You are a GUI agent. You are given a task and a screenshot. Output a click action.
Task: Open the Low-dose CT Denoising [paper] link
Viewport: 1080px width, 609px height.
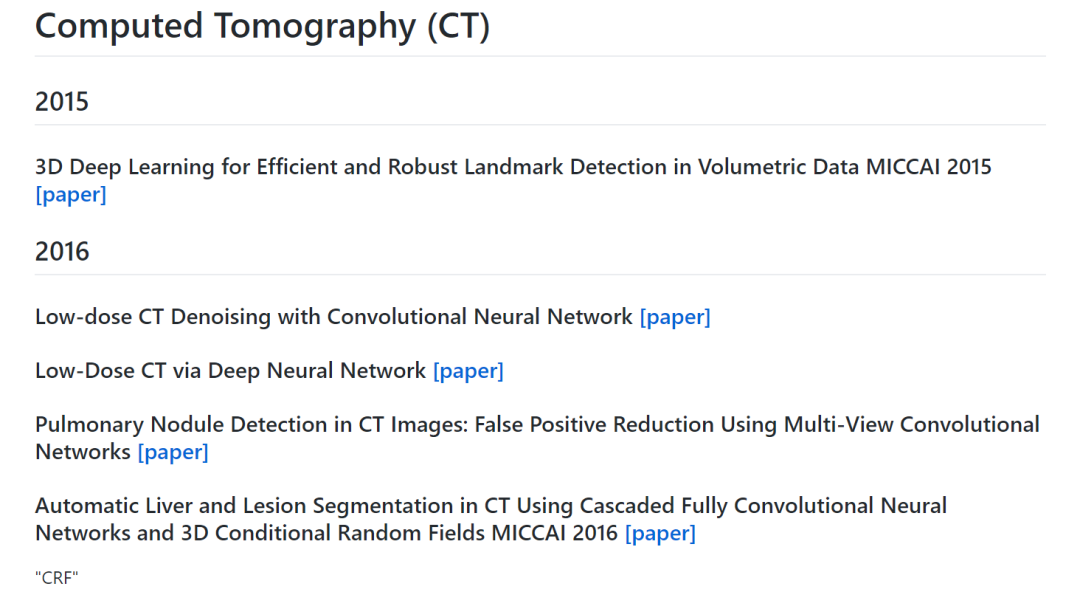[675, 317]
